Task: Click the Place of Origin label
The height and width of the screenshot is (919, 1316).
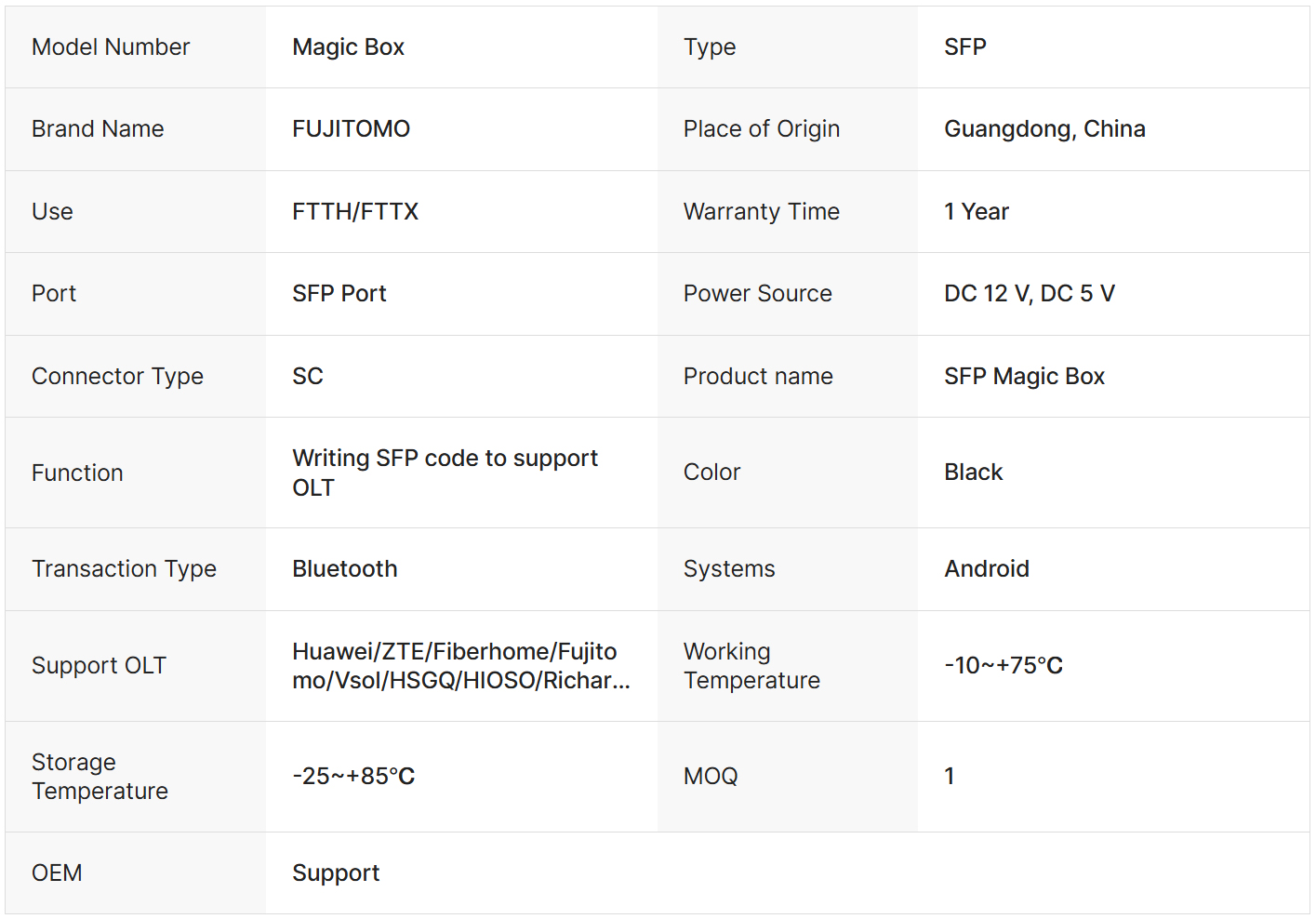Action: tap(761, 129)
